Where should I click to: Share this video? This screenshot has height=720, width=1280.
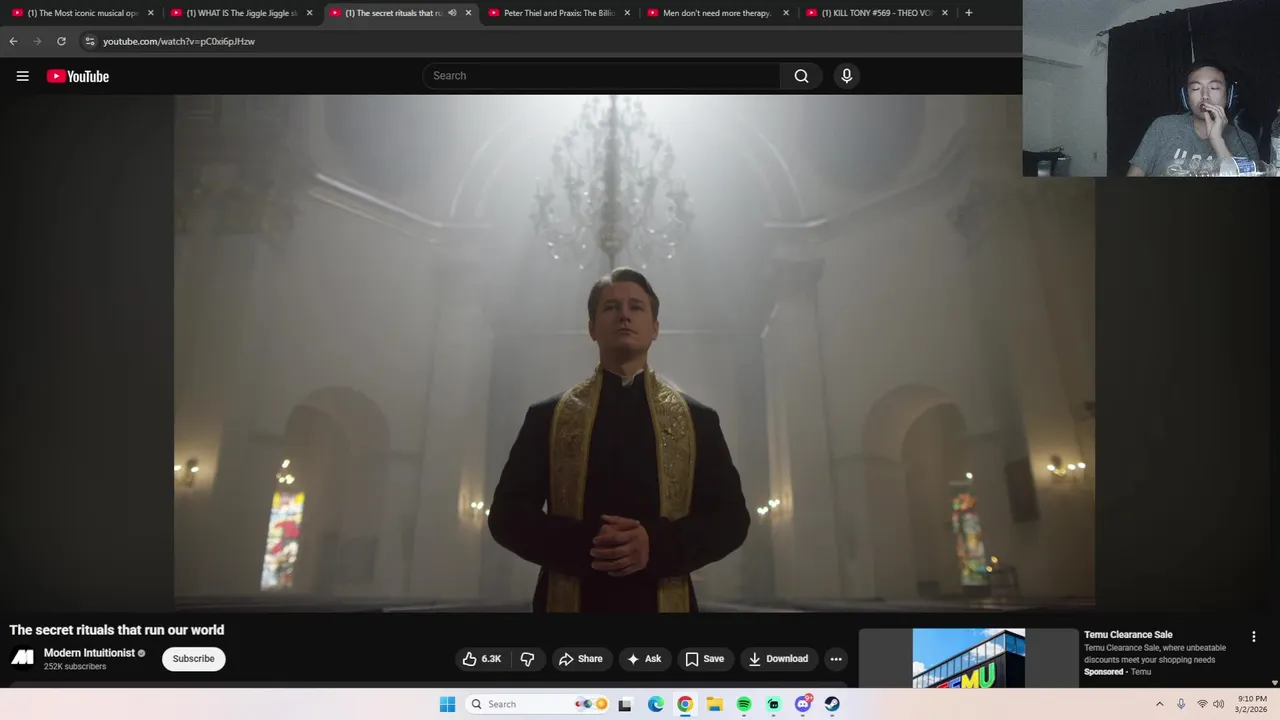pyautogui.click(x=580, y=659)
